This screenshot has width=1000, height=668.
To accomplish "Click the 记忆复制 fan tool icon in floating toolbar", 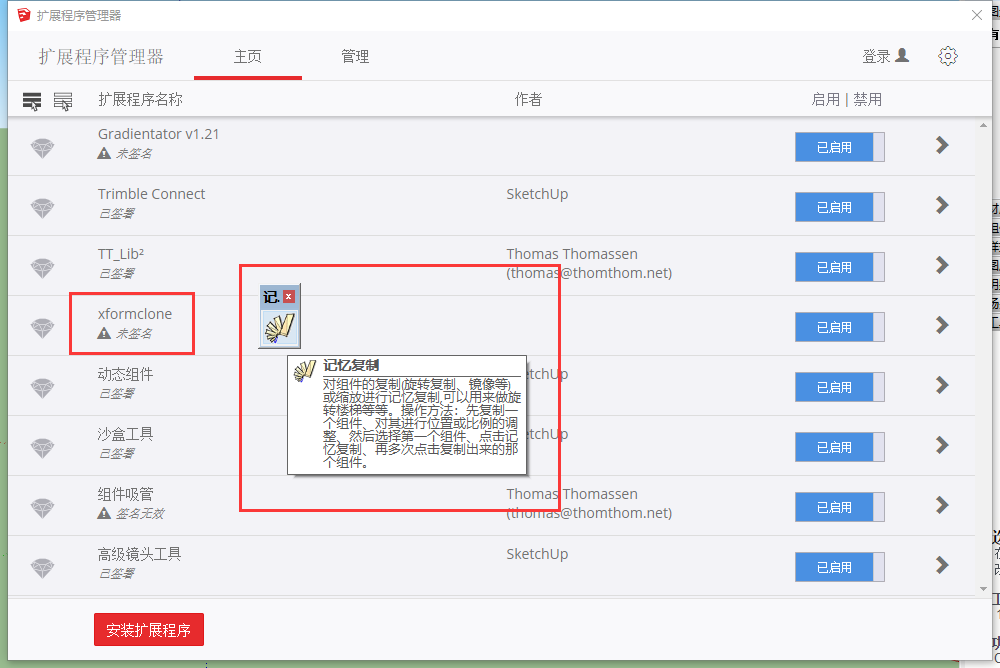I will (279, 328).
